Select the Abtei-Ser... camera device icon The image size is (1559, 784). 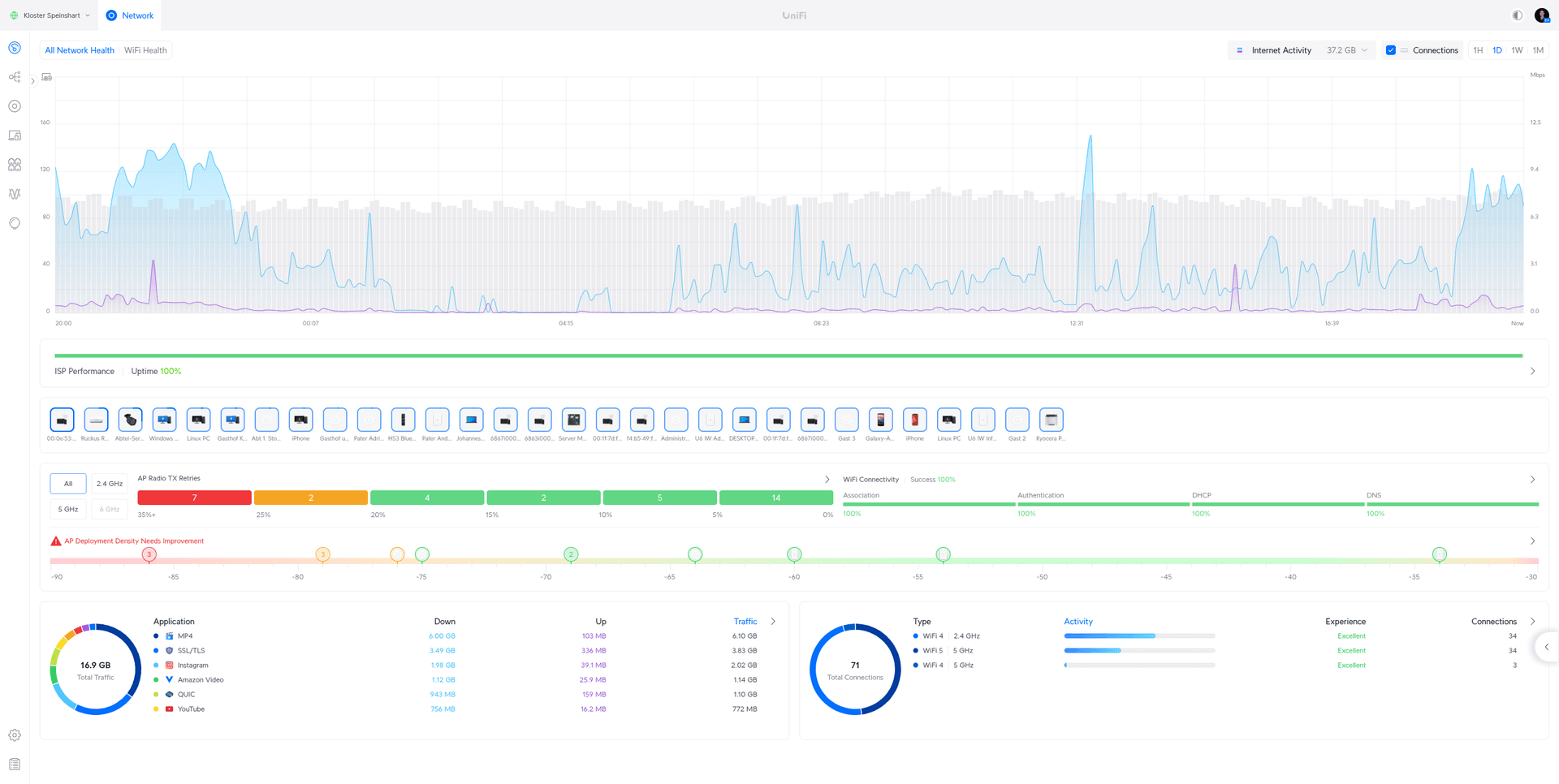tap(130, 420)
